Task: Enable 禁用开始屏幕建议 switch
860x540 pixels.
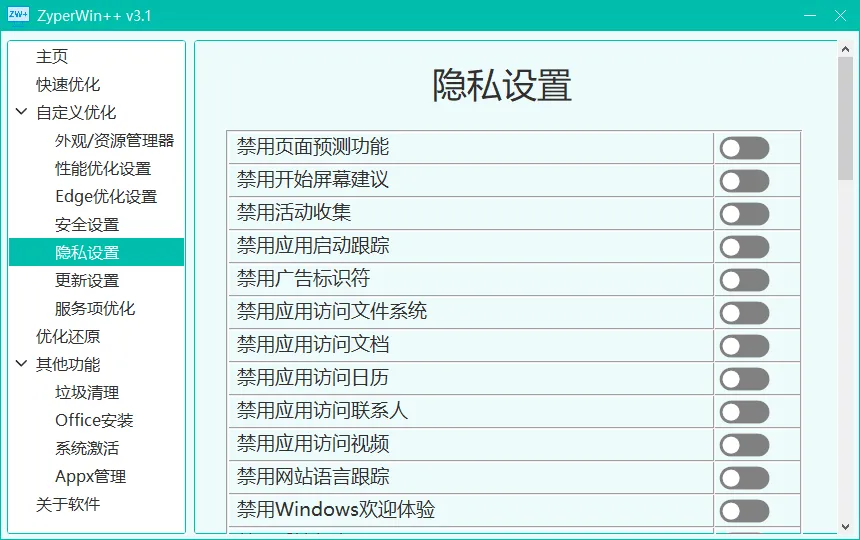Action: (744, 181)
